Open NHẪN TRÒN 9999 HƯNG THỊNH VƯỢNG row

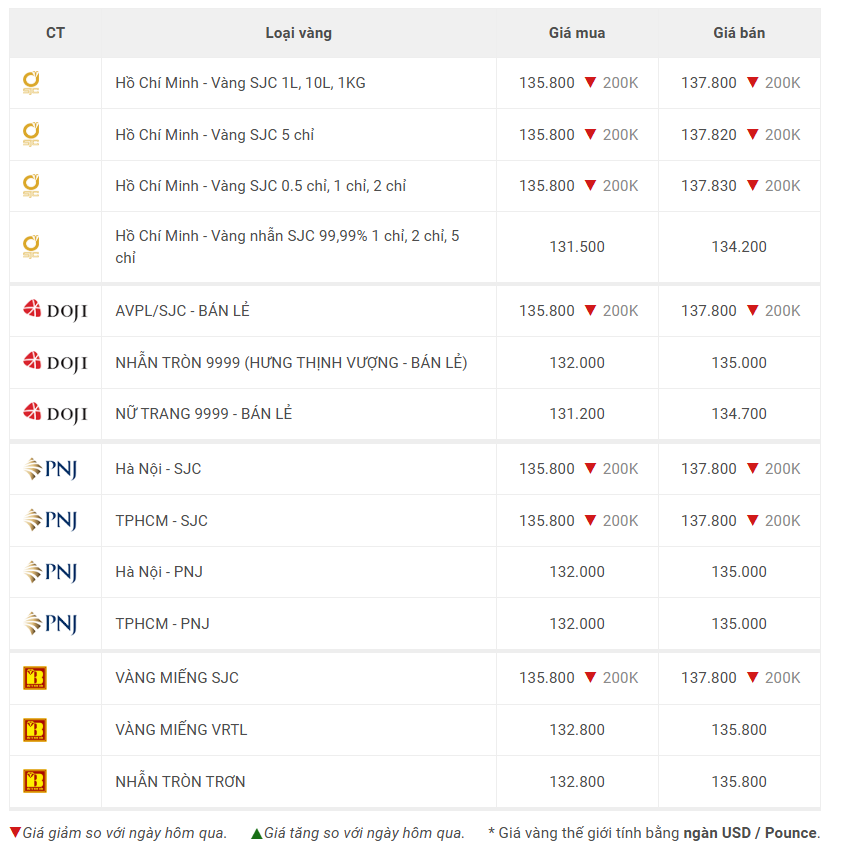pyautogui.click(x=291, y=363)
